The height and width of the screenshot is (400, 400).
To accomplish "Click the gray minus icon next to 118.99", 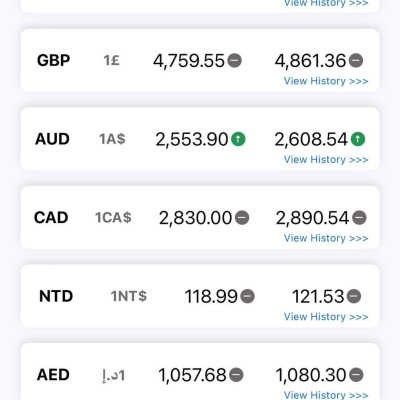I will (x=248, y=296).
